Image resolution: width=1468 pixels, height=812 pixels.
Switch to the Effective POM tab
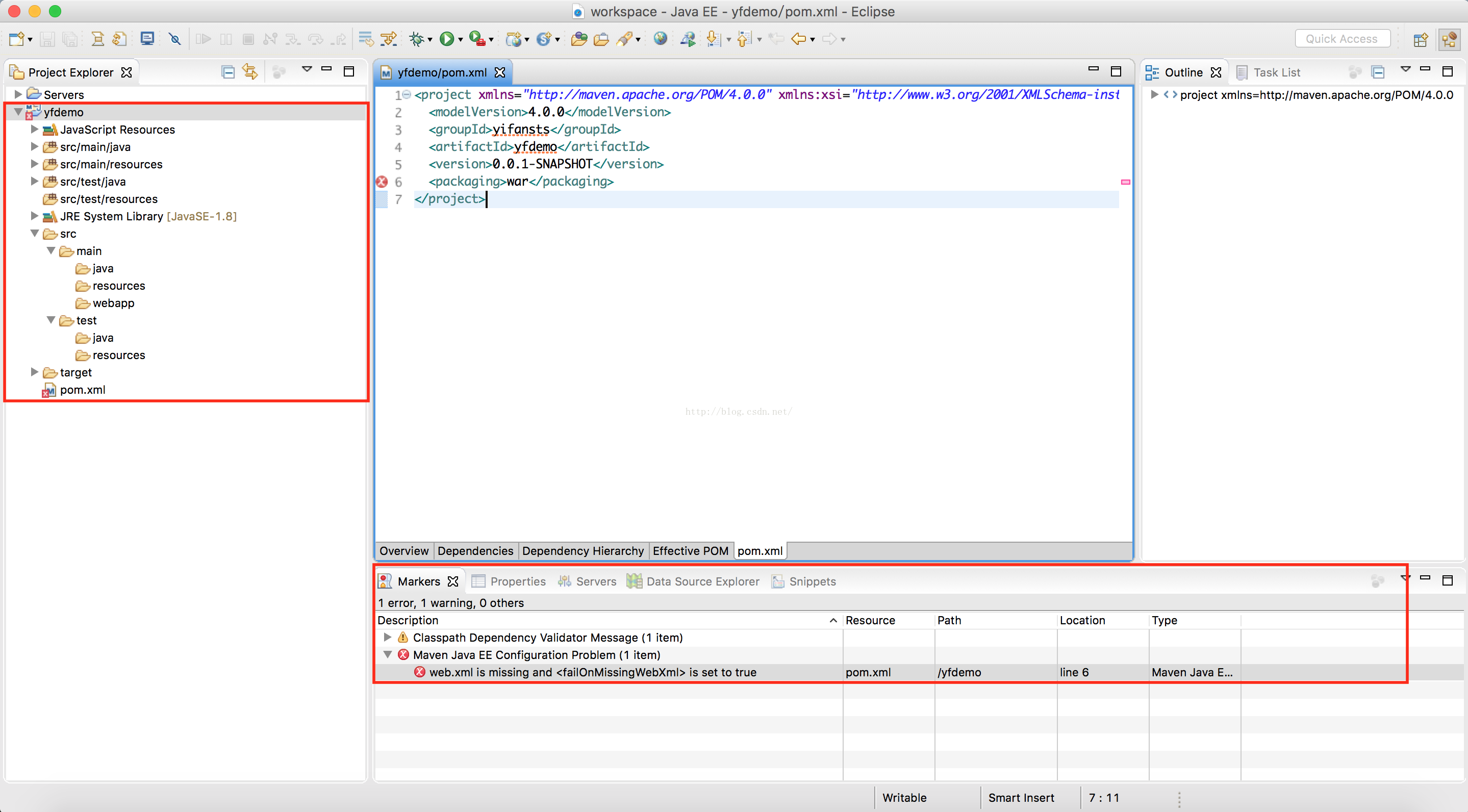click(x=690, y=550)
